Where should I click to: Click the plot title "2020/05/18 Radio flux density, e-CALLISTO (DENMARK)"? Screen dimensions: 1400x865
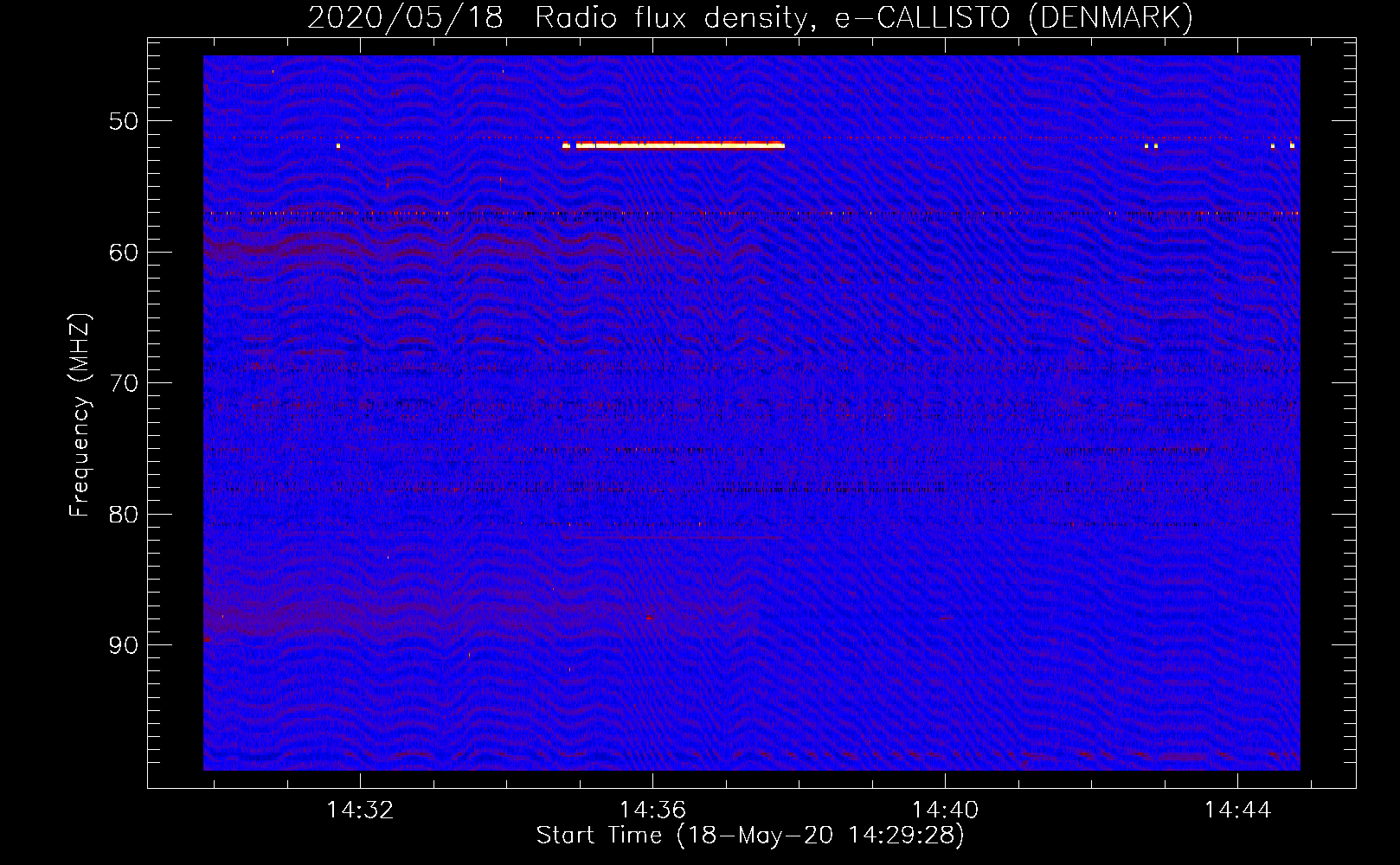750,18
